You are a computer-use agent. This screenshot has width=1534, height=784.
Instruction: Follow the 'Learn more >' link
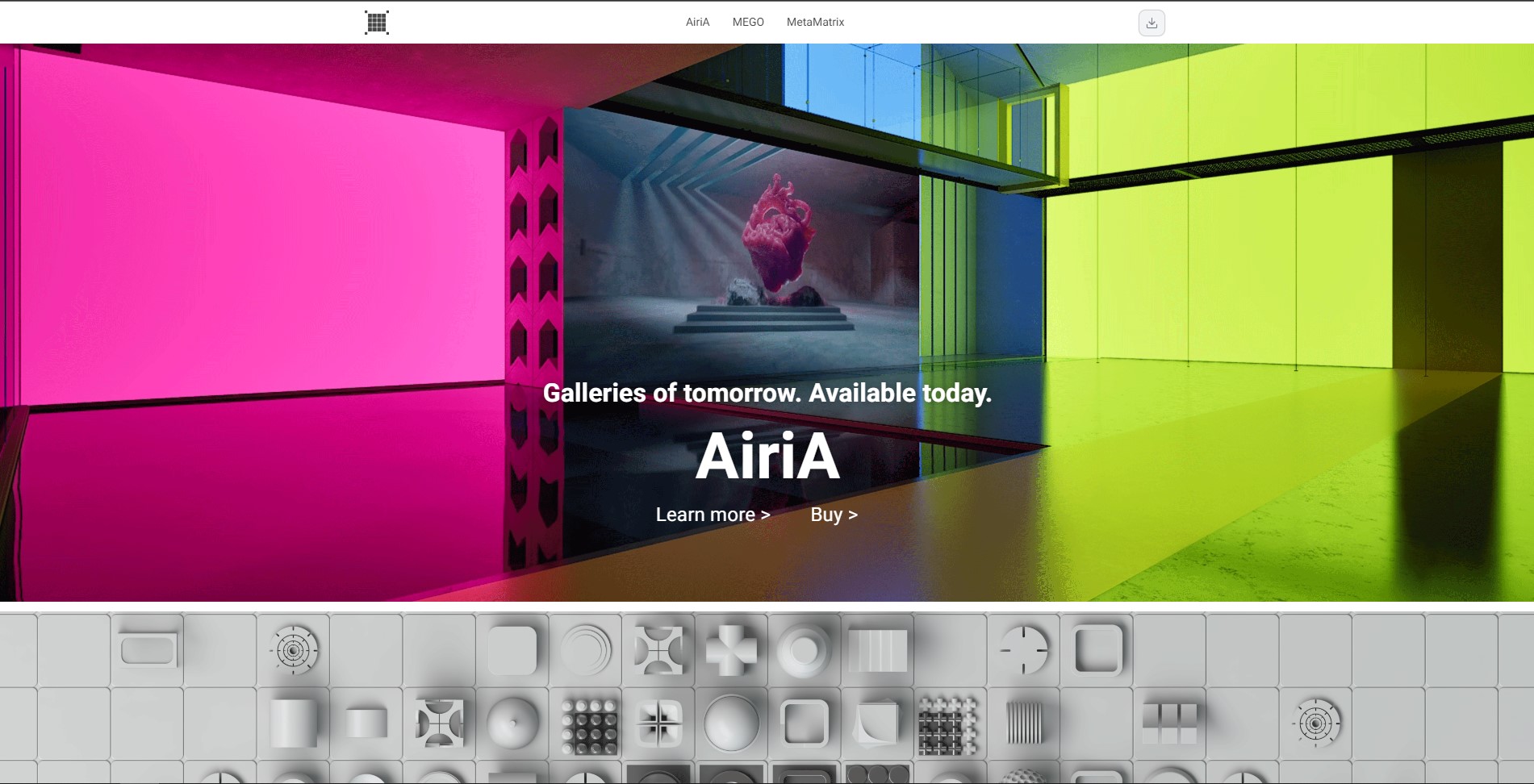713,515
